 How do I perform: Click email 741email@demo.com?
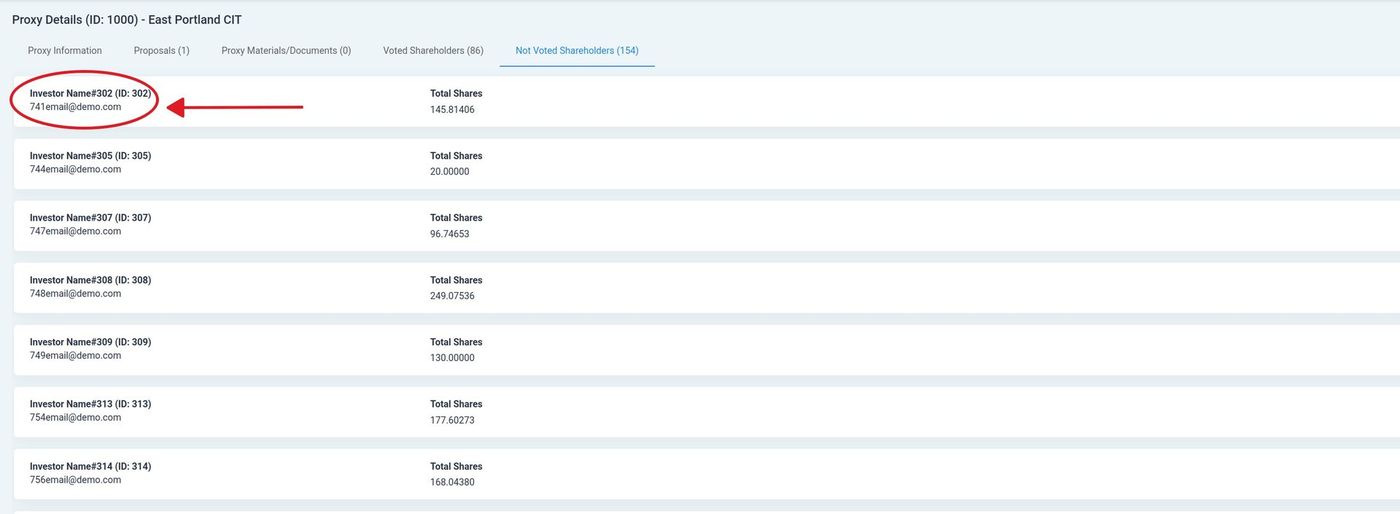click(x=75, y=107)
